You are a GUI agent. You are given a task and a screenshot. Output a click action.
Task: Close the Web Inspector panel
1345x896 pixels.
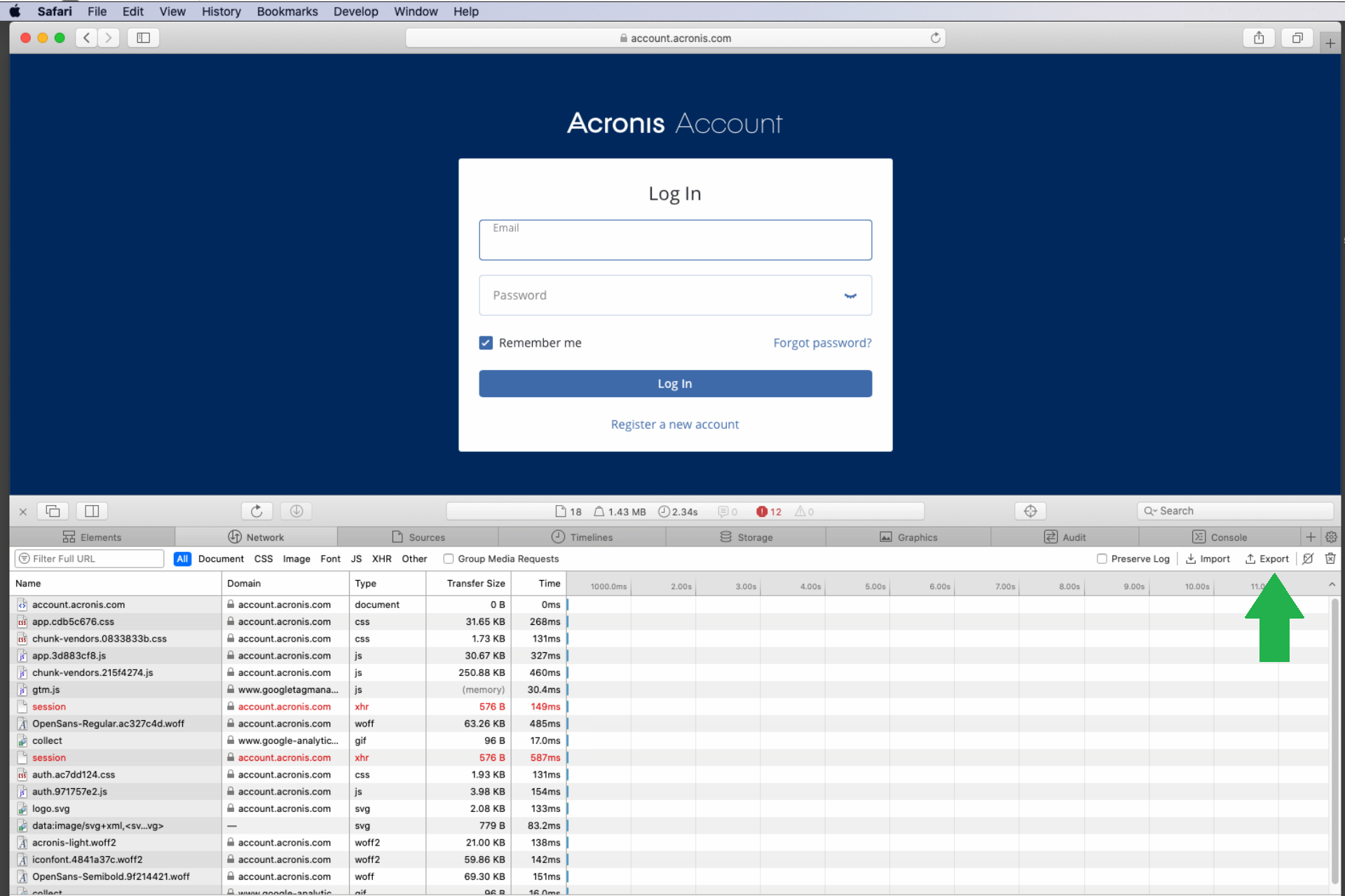tap(22, 511)
